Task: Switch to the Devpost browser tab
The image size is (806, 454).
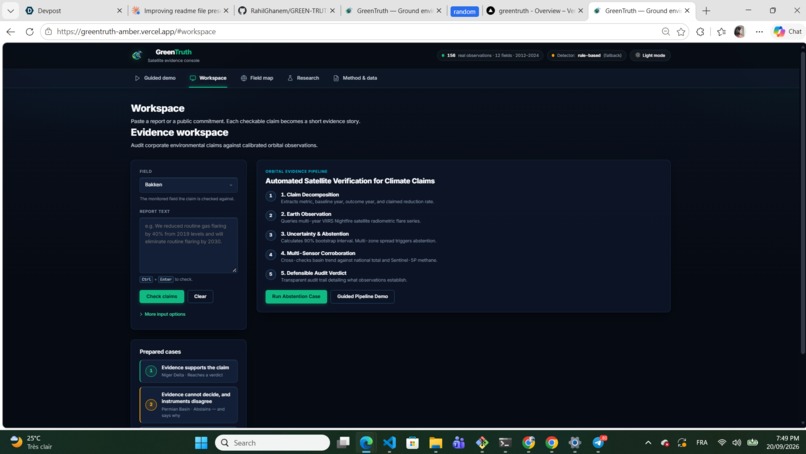Action: point(74,11)
